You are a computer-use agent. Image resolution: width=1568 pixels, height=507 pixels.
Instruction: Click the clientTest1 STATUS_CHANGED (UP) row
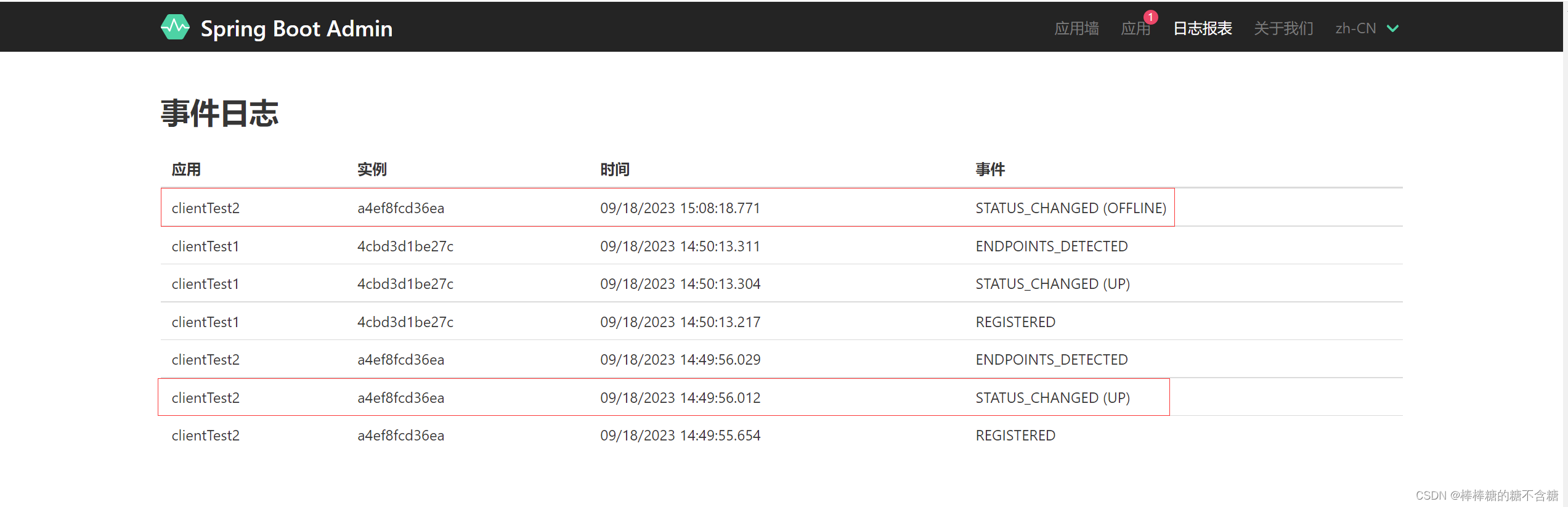click(668, 284)
